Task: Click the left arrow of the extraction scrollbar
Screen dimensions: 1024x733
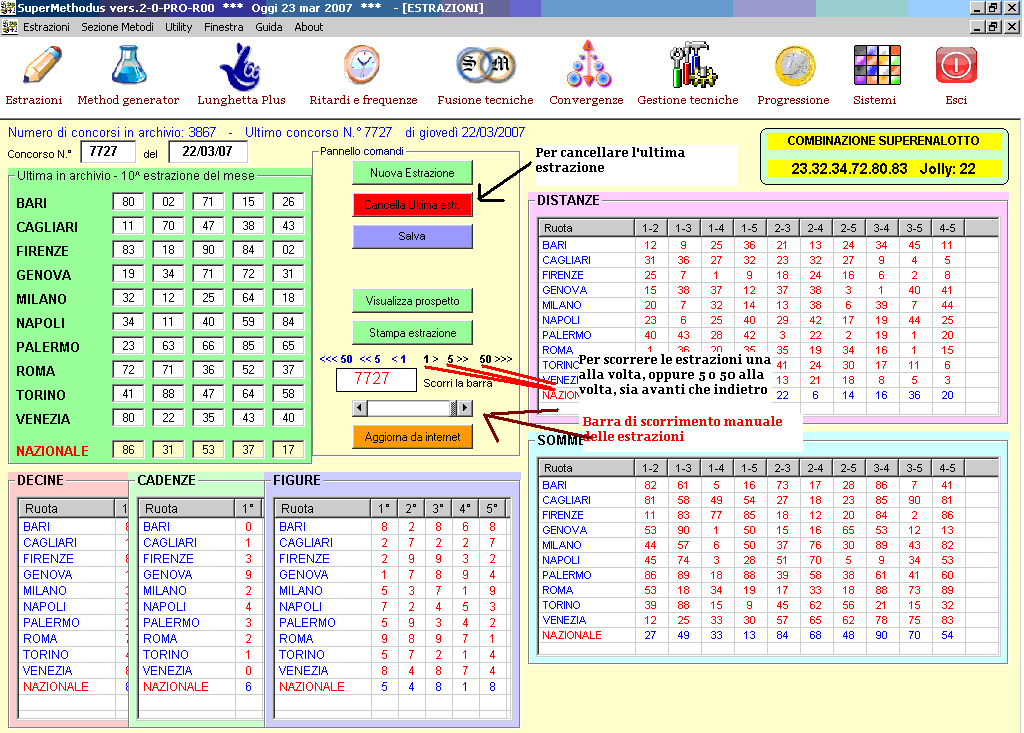Action: (x=359, y=408)
